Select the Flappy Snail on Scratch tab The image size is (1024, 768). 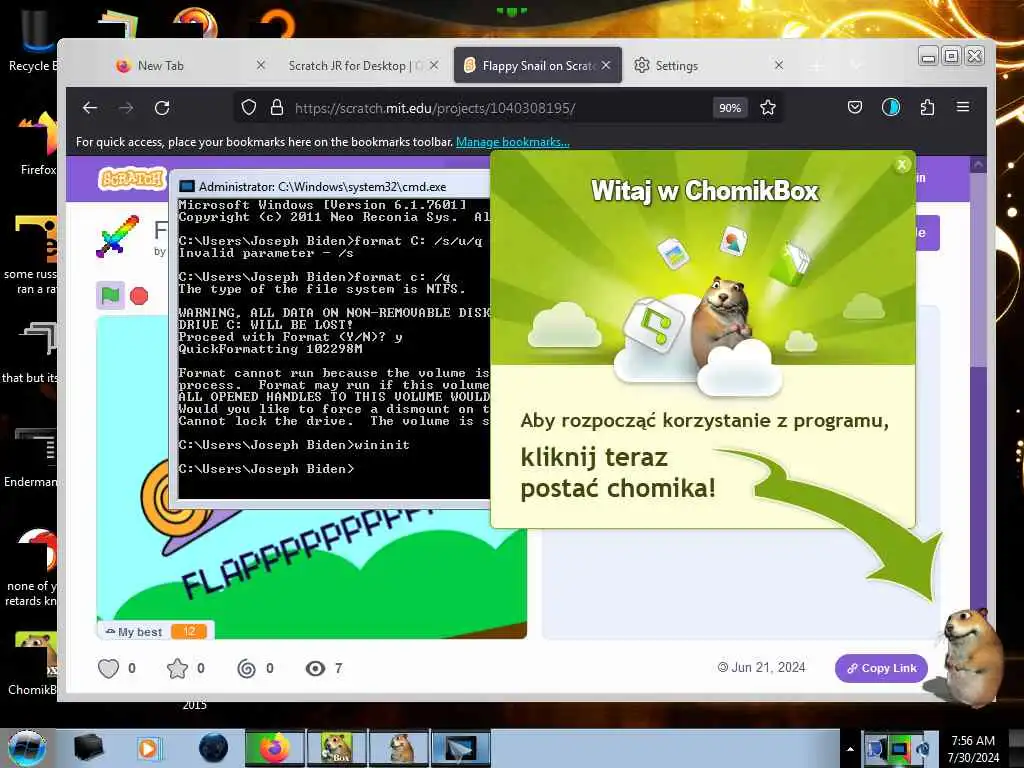tap(538, 65)
